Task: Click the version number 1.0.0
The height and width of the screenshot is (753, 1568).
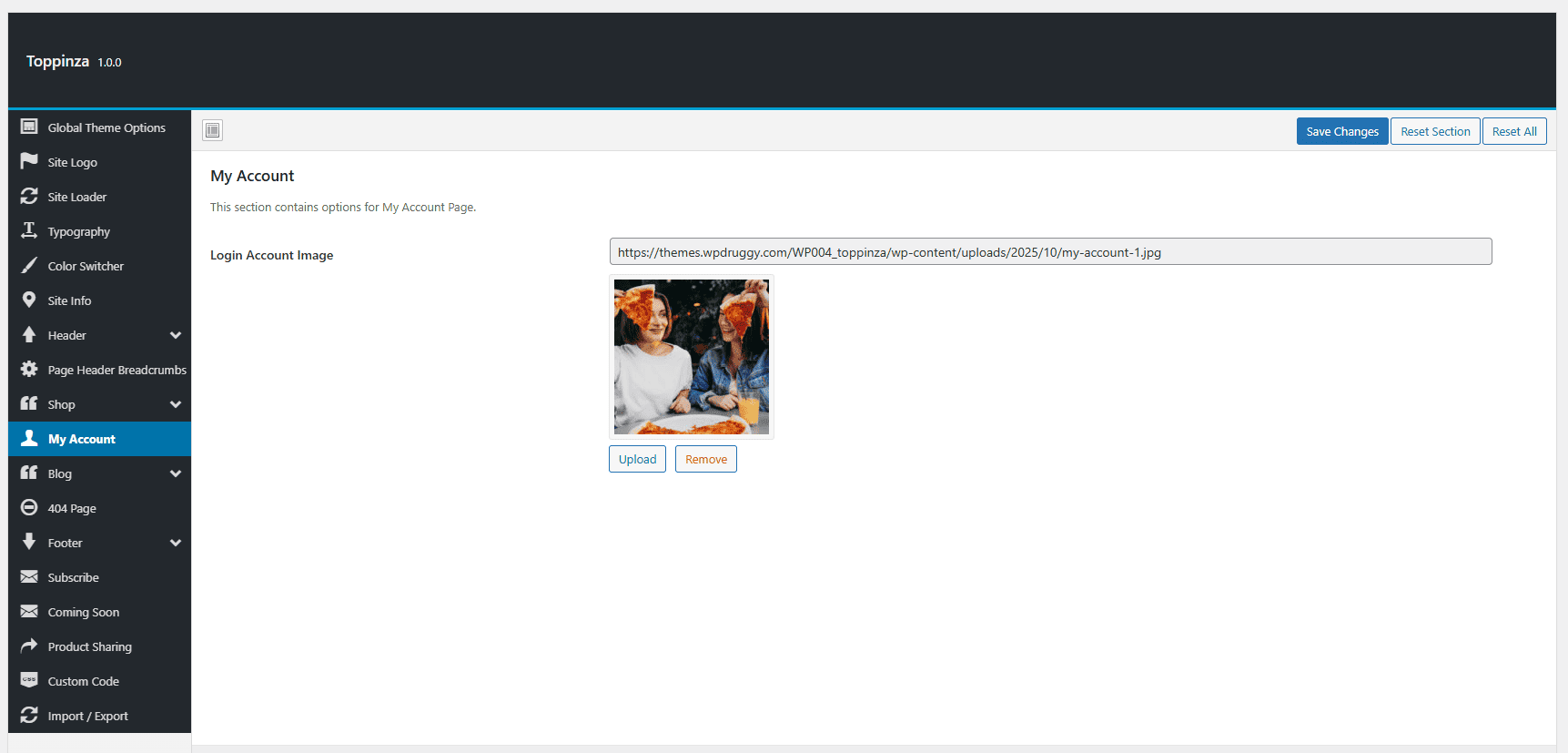Action: point(109,63)
